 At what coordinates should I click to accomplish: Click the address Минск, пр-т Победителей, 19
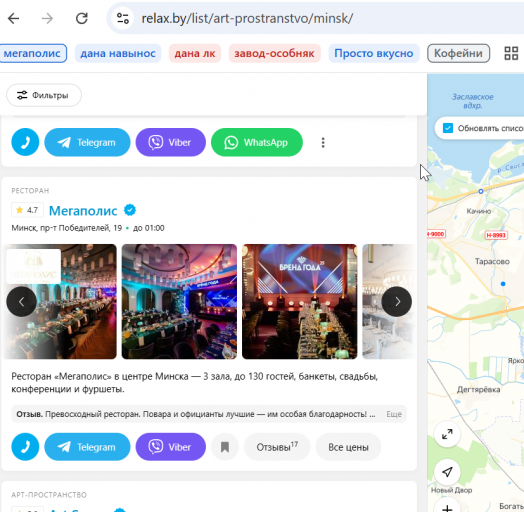[67, 228]
